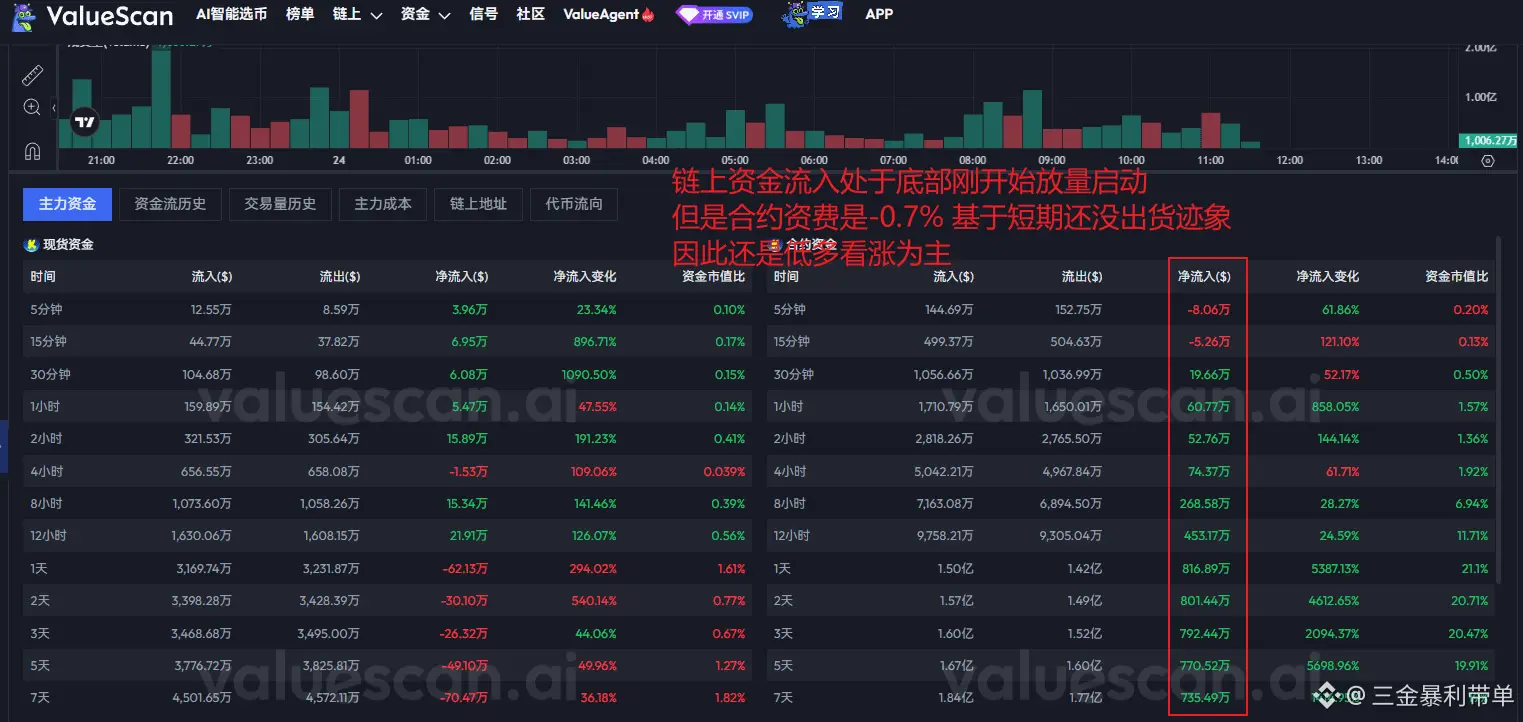The width and height of the screenshot is (1523, 722).
Task: Open ValueAgent from the nav bar
Action: pos(609,14)
